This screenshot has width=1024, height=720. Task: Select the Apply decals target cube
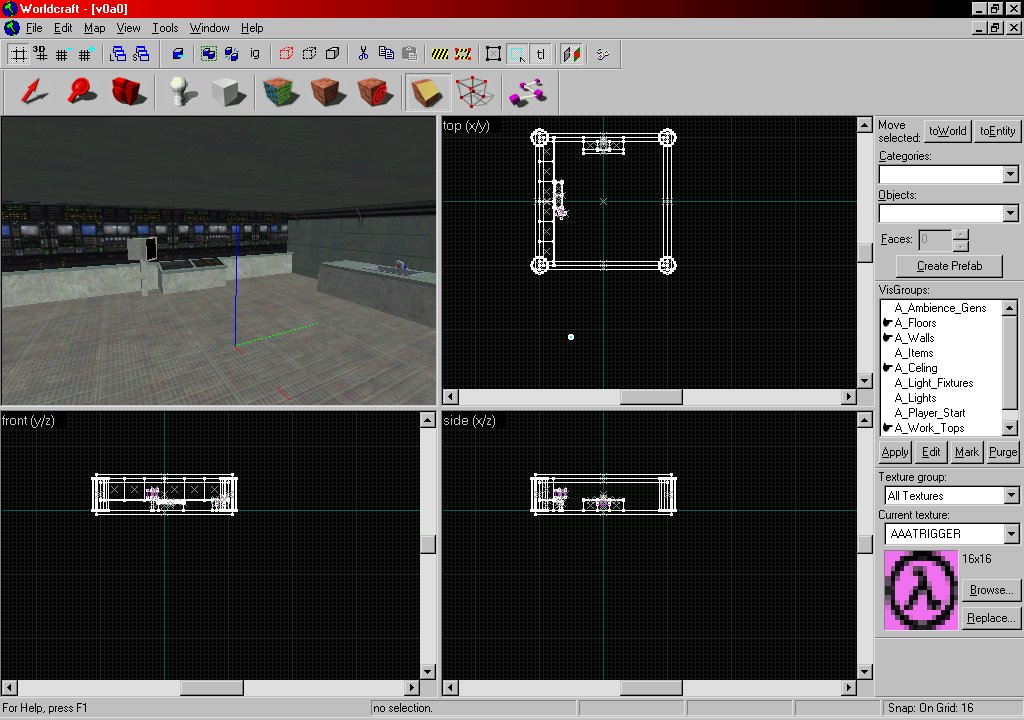coord(374,91)
